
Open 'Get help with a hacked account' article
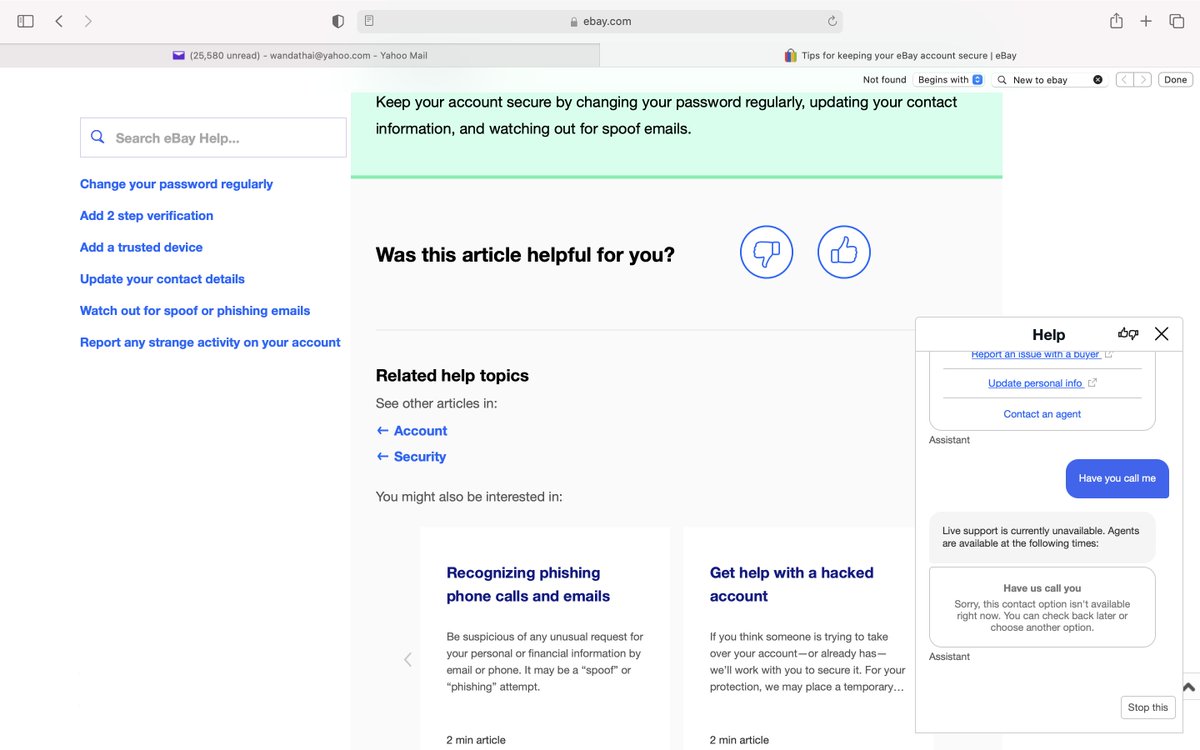coord(792,584)
